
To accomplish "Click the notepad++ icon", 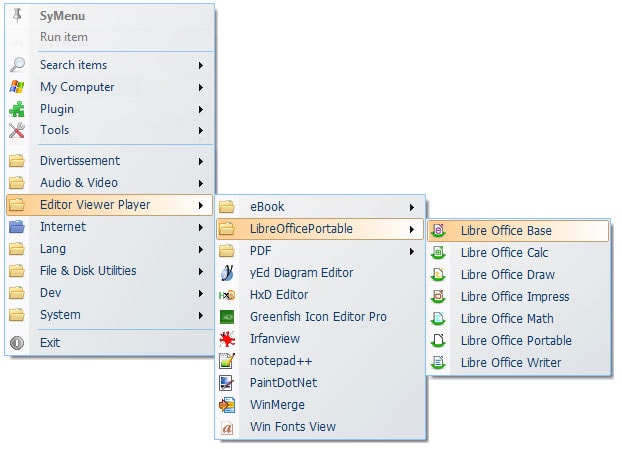I will [227, 361].
